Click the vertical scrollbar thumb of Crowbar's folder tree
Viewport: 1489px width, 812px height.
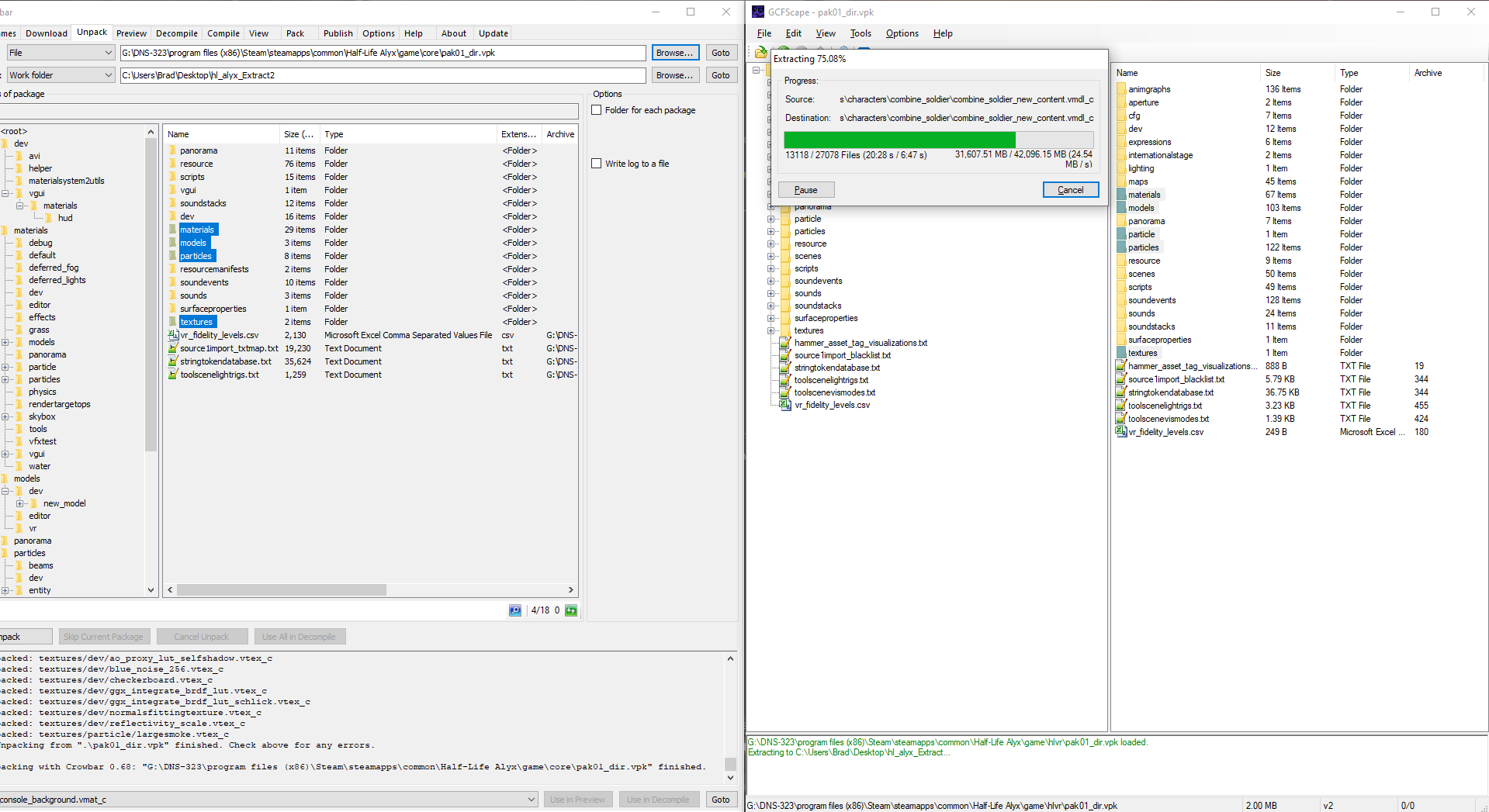click(x=151, y=295)
